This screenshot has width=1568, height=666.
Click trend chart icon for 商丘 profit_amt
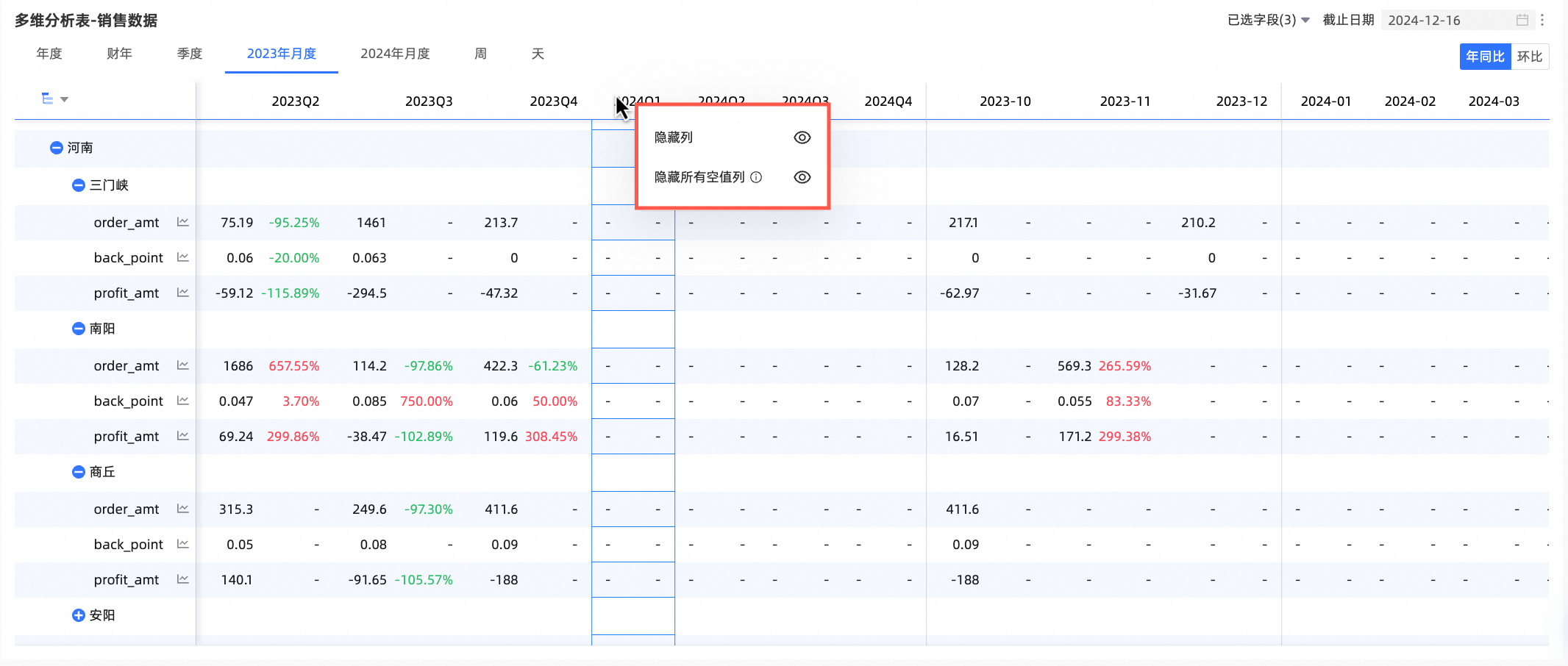(x=182, y=579)
